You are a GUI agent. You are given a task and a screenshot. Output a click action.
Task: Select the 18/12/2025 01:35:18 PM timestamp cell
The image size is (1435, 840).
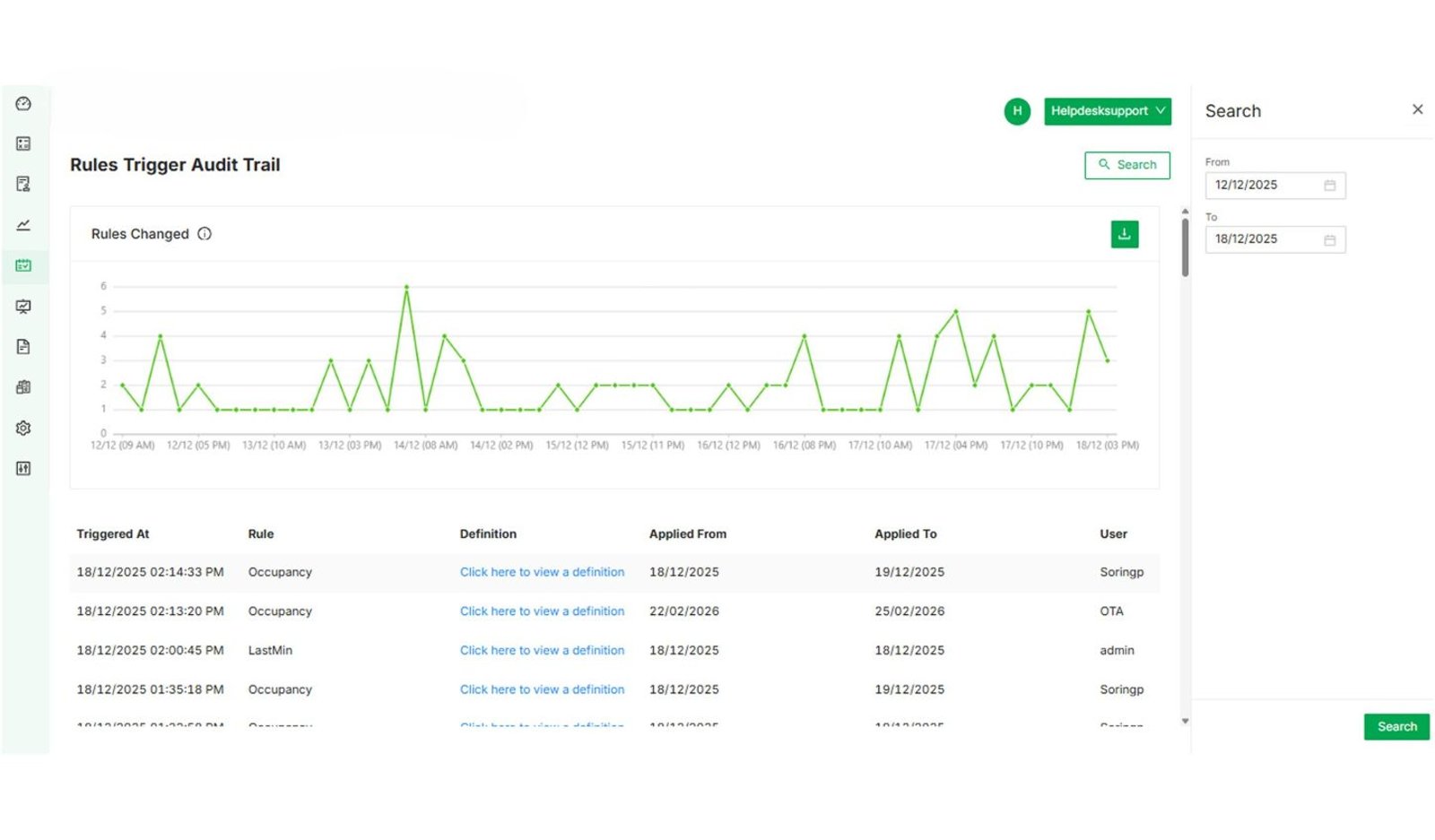pyautogui.click(x=150, y=689)
